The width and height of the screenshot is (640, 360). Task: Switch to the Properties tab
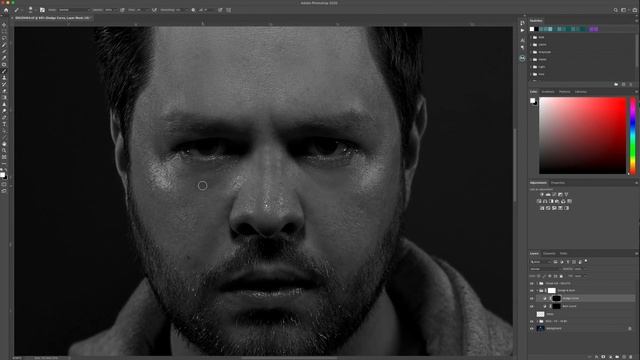click(558, 183)
